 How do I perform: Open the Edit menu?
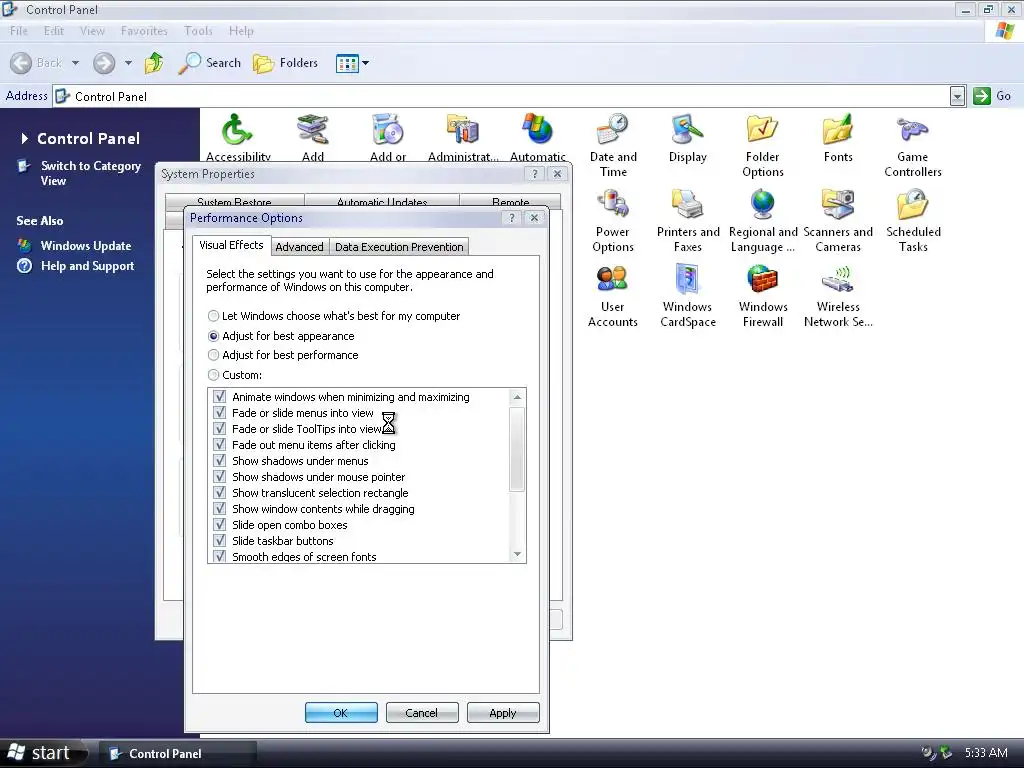pos(54,31)
